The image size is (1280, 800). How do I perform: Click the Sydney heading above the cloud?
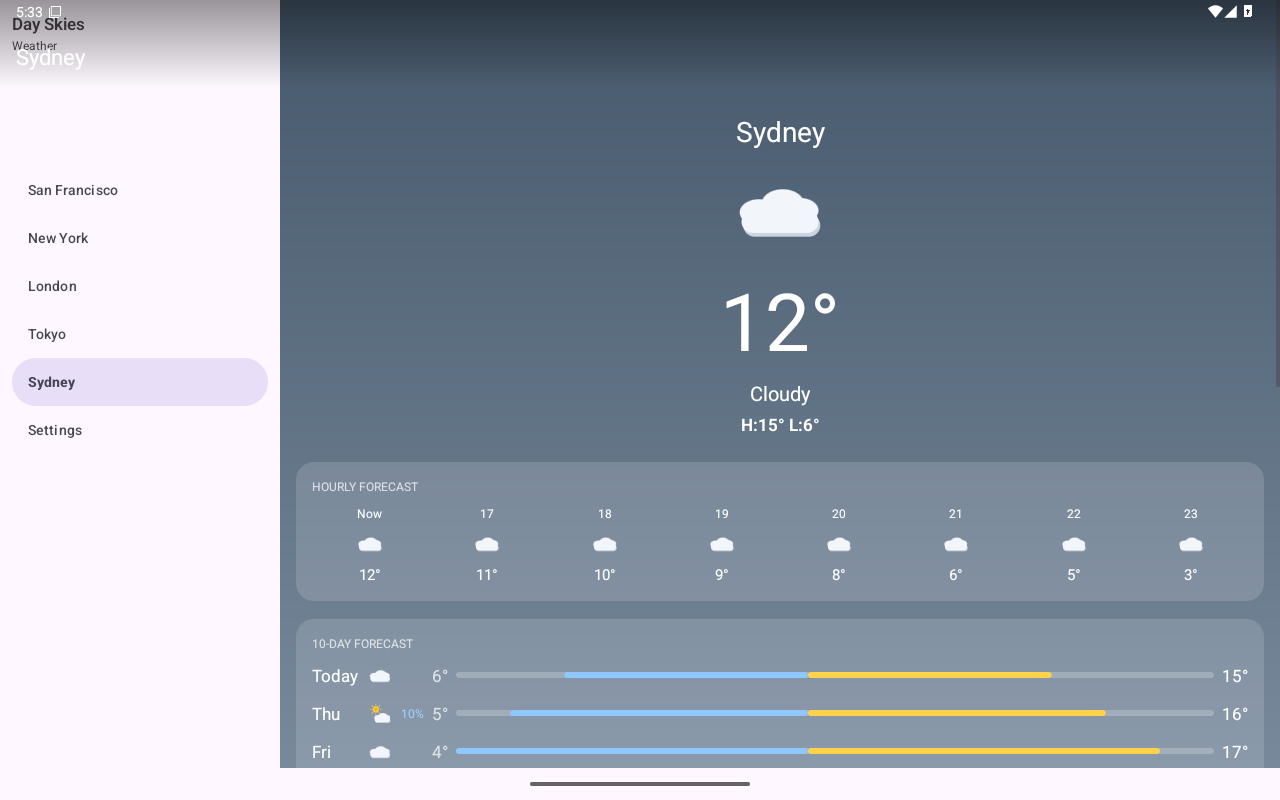pos(780,132)
